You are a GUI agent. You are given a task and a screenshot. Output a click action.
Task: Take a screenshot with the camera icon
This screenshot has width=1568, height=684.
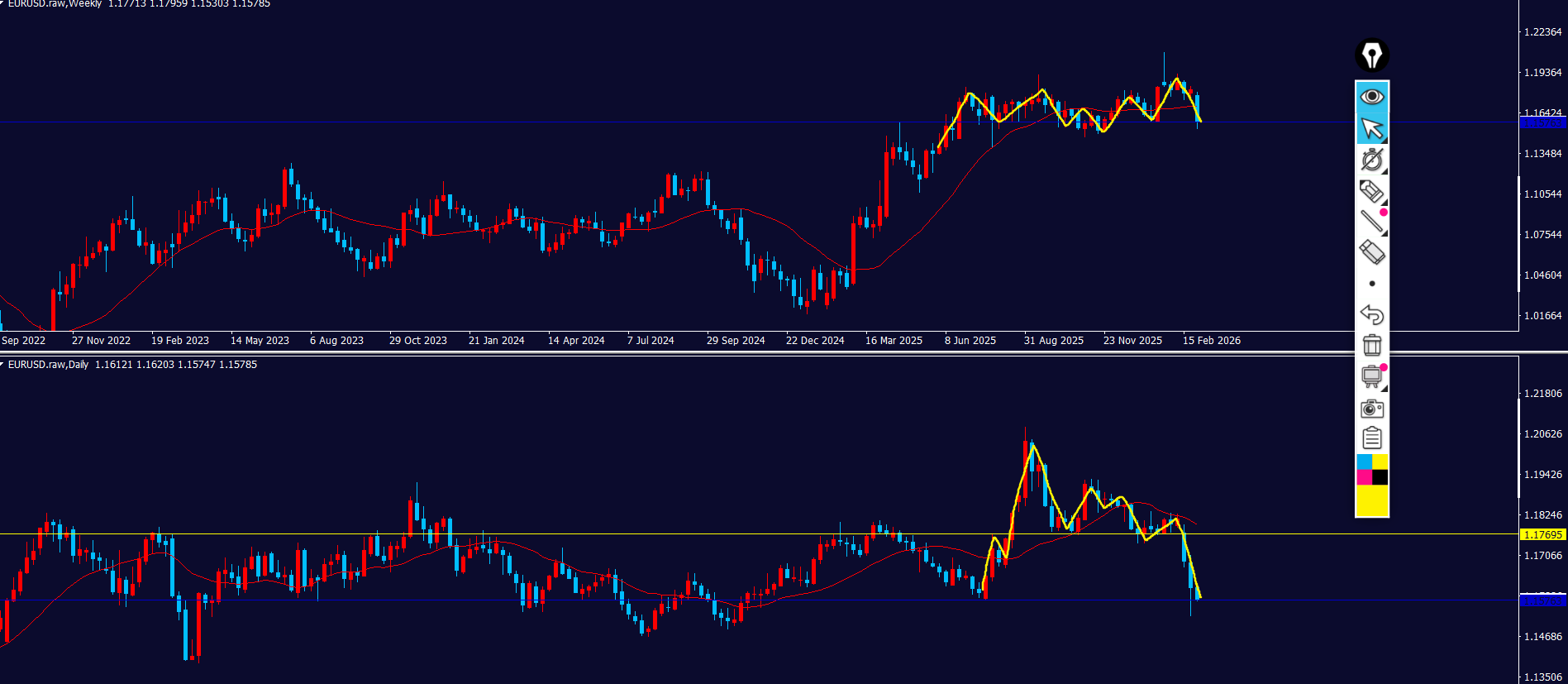1371,409
